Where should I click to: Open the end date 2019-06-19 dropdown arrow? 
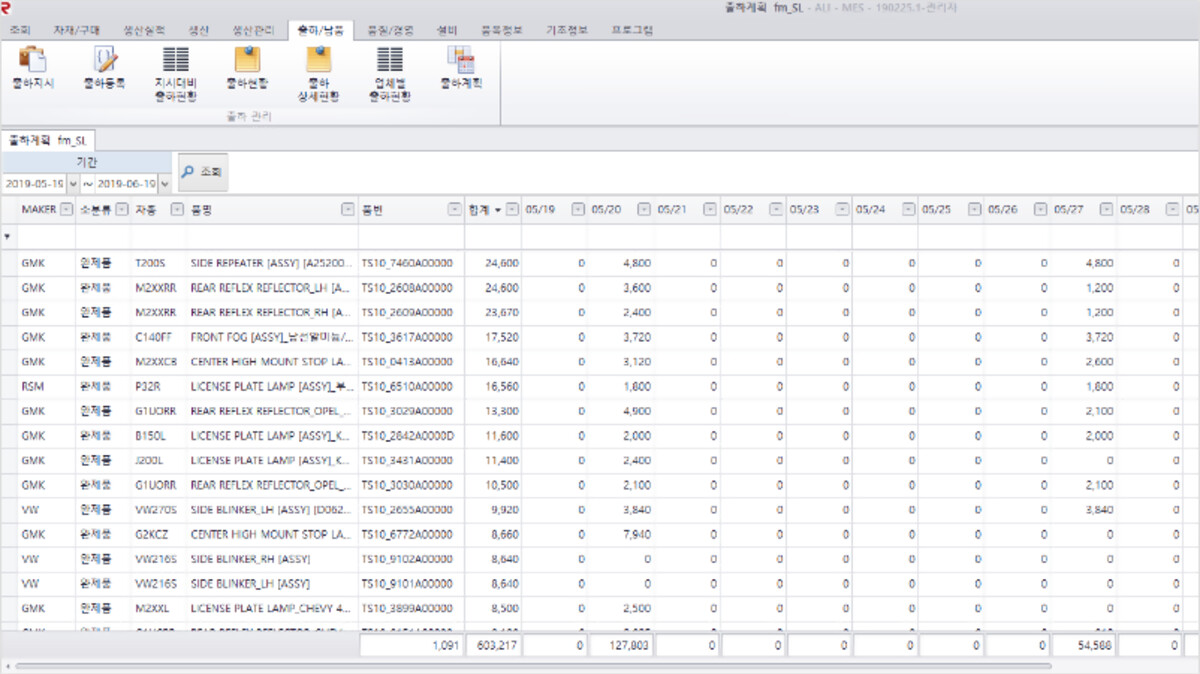(164, 184)
